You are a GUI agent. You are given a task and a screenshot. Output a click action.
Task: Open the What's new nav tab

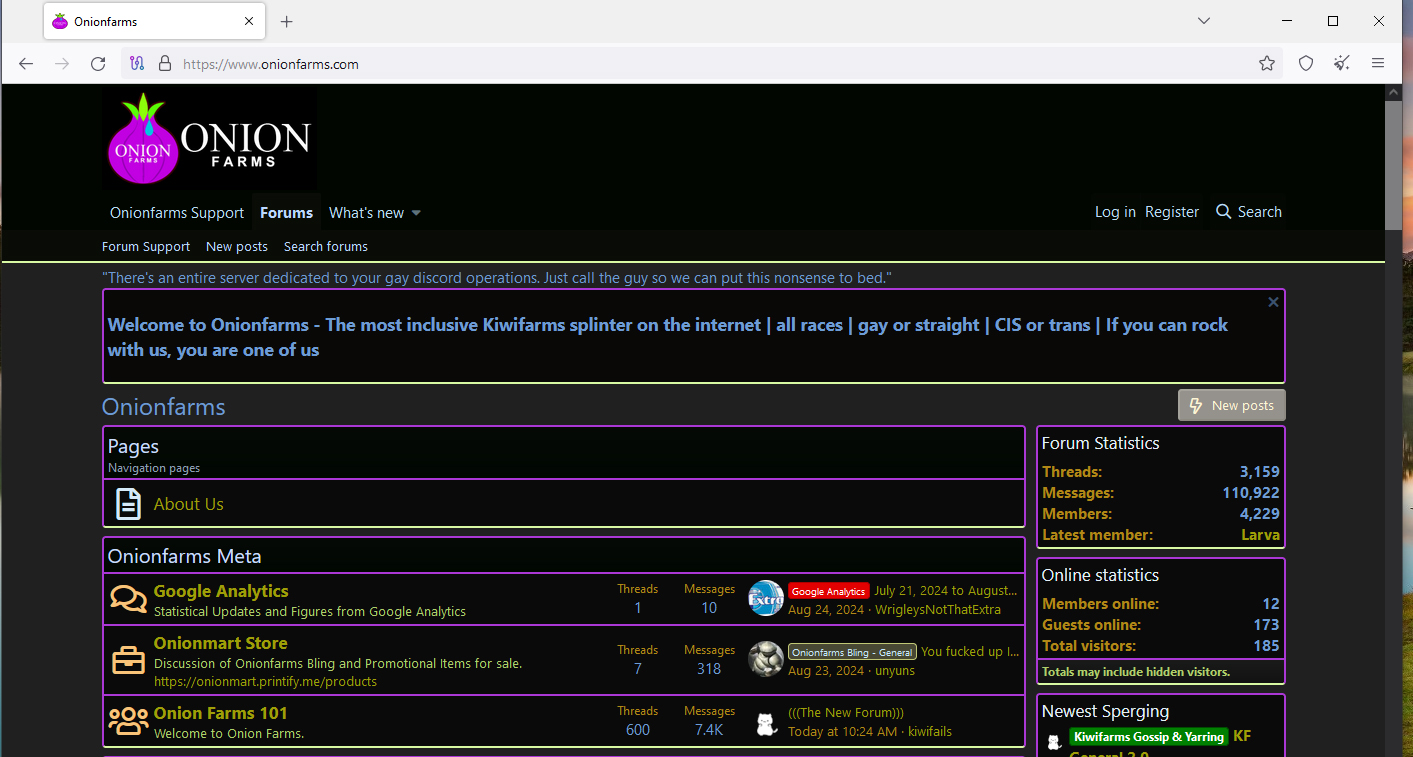click(x=366, y=213)
